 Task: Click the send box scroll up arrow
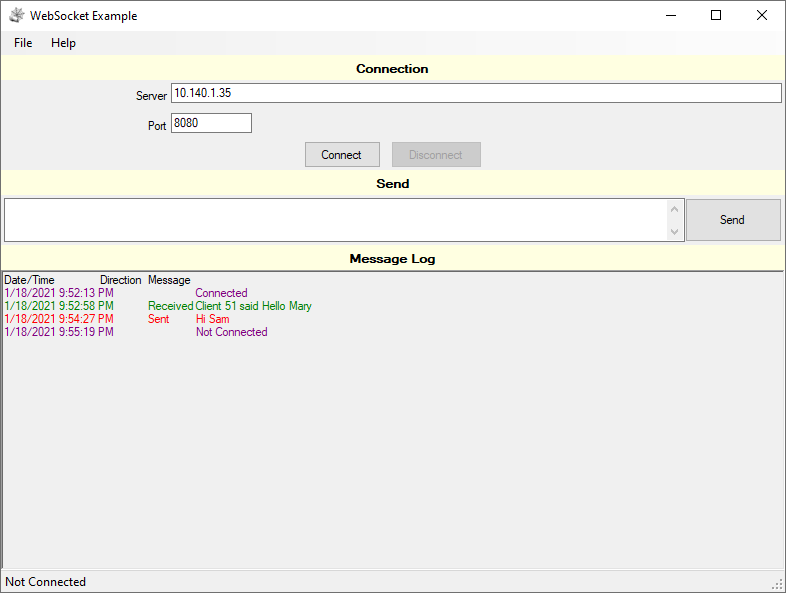click(x=675, y=209)
